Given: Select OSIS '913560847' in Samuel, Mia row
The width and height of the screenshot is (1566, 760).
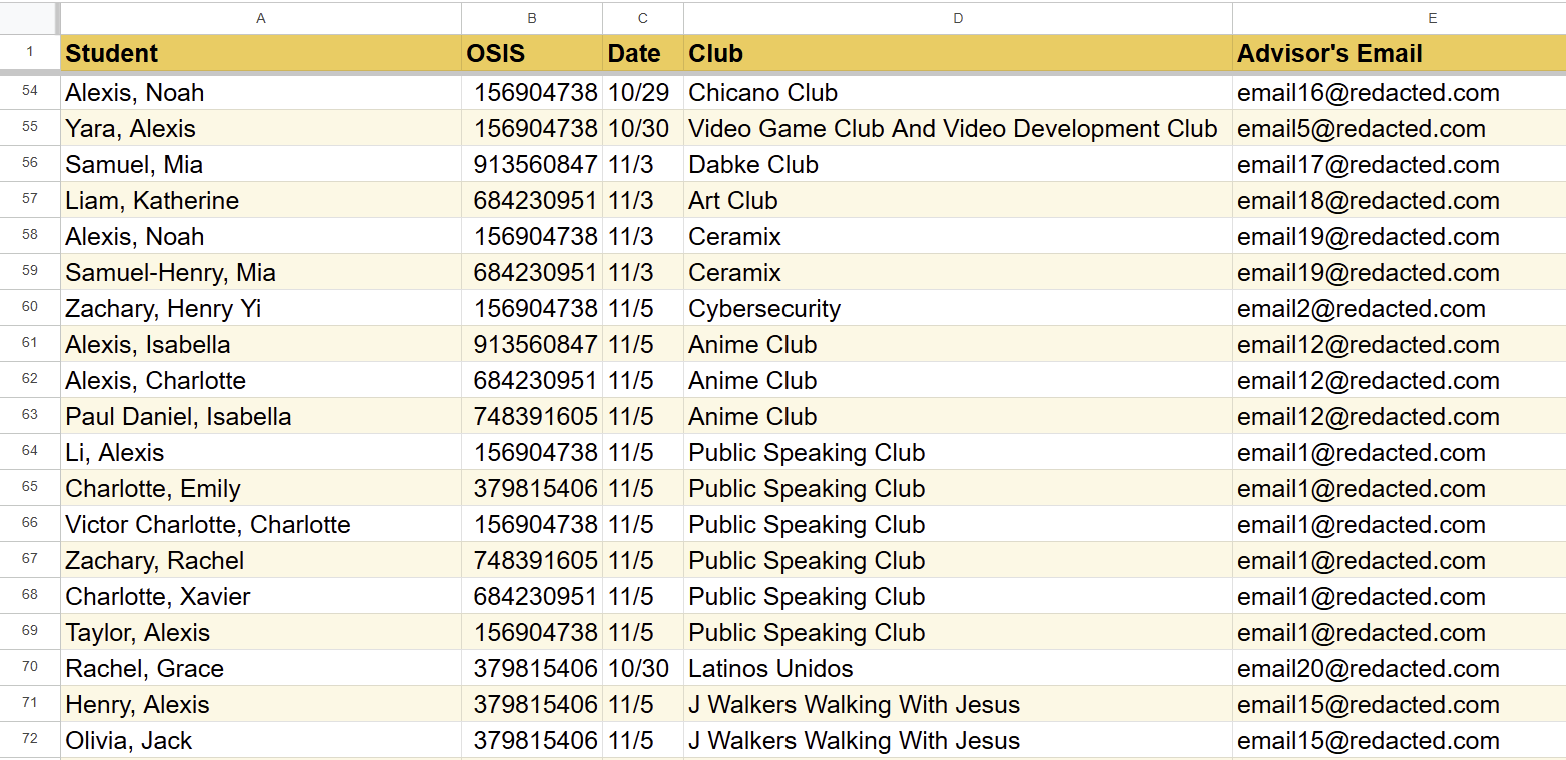Looking at the screenshot, I should 532,164.
